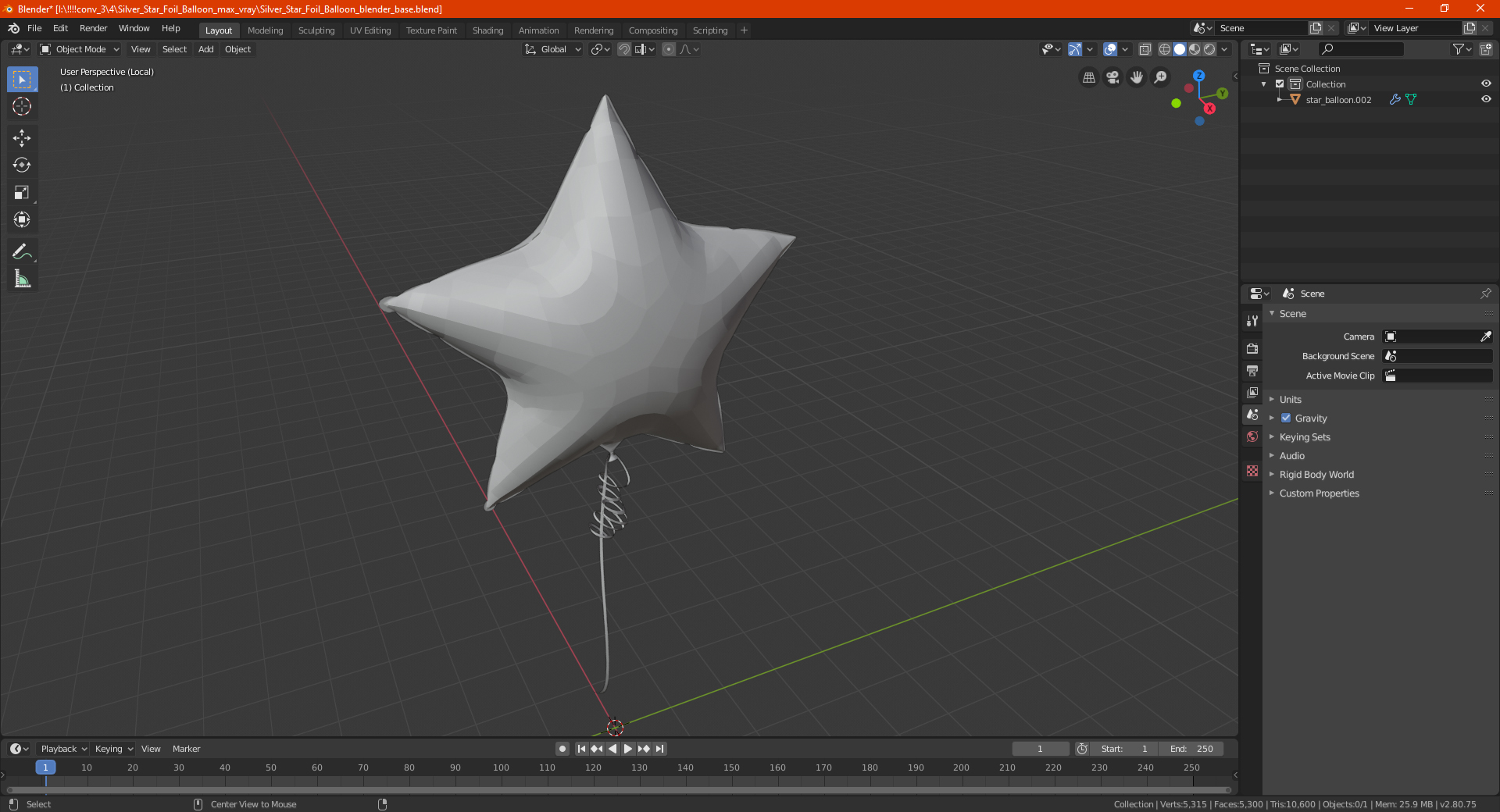The height and width of the screenshot is (812, 1500).
Task: Switch to Shading workspace tab
Action: 487,30
